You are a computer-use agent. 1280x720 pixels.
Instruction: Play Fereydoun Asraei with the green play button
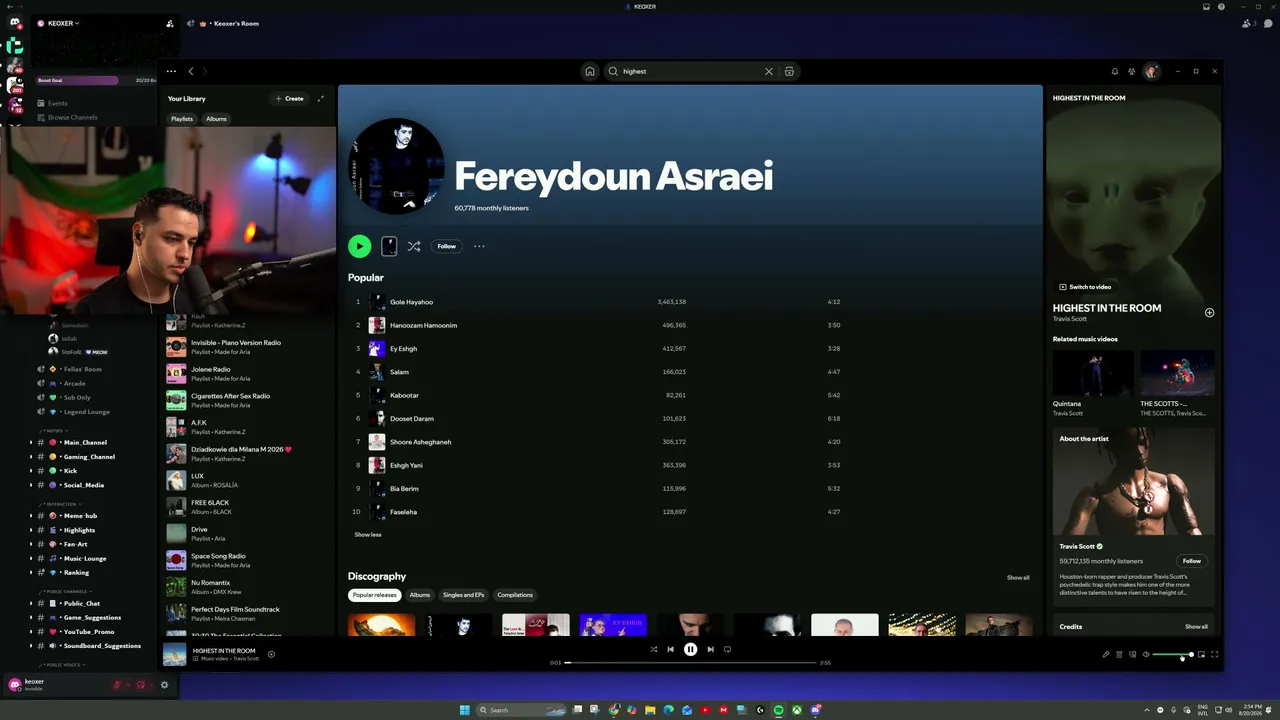(x=359, y=246)
